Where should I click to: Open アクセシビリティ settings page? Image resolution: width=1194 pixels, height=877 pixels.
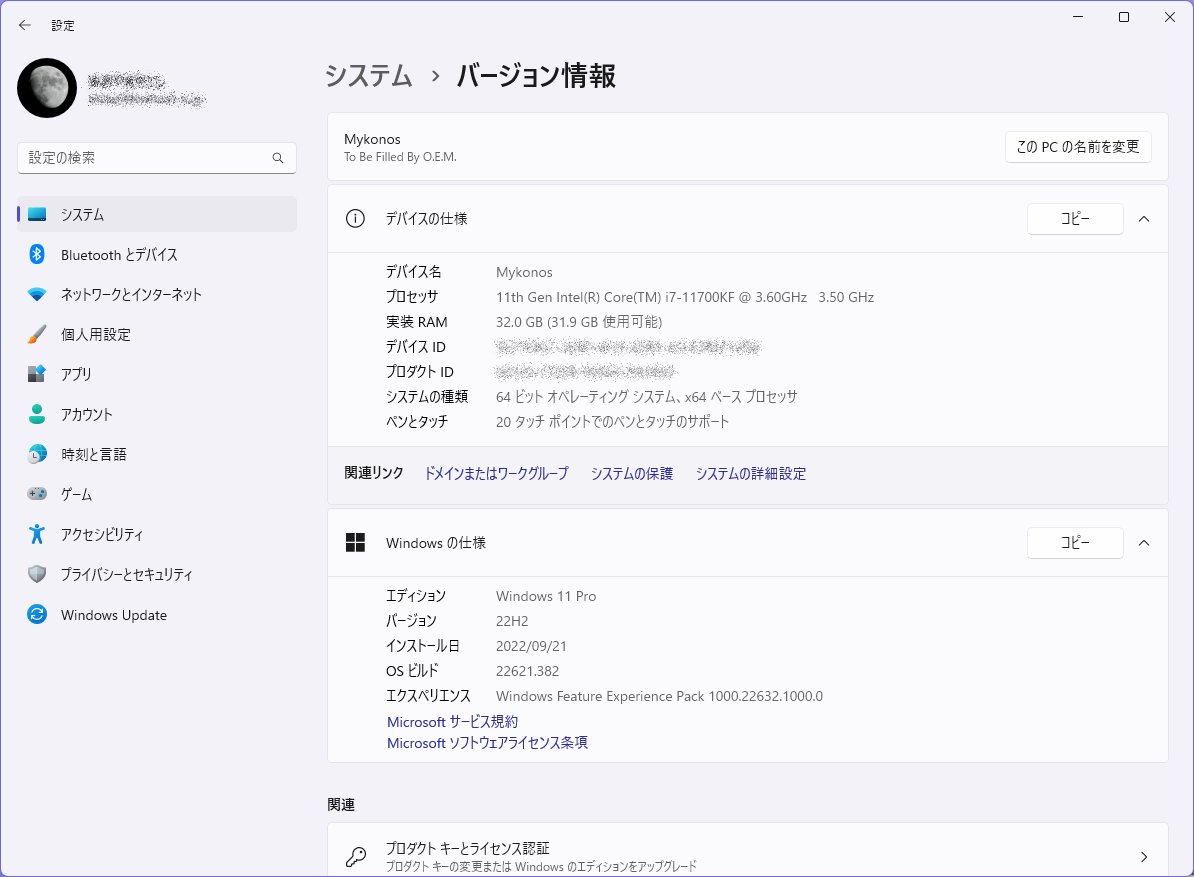click(157, 534)
